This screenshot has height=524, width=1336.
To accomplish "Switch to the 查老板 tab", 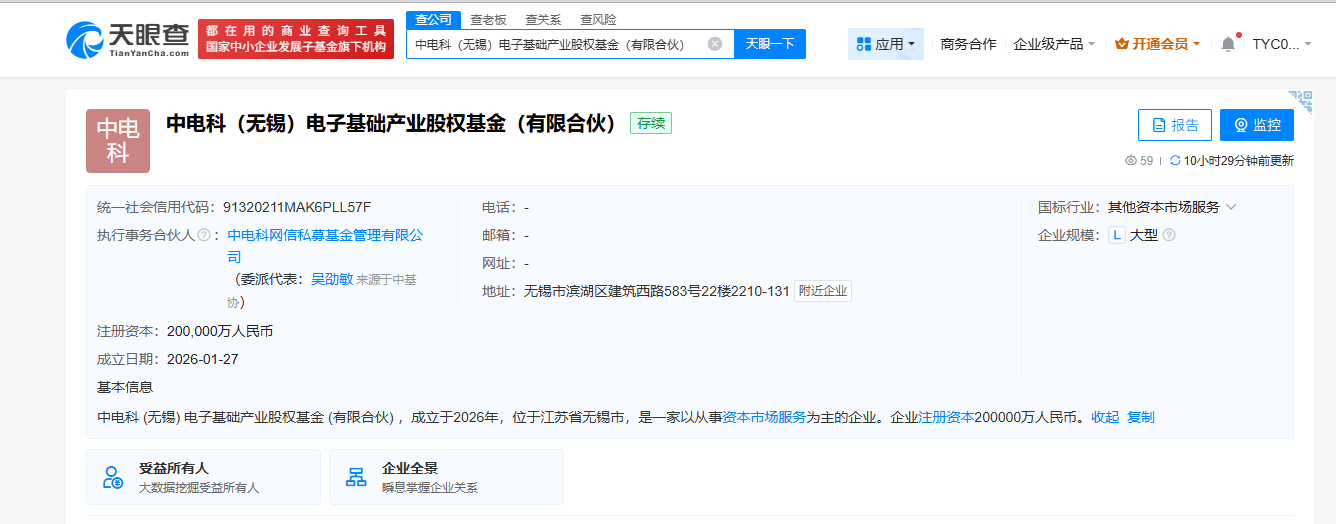I will pyautogui.click(x=489, y=19).
